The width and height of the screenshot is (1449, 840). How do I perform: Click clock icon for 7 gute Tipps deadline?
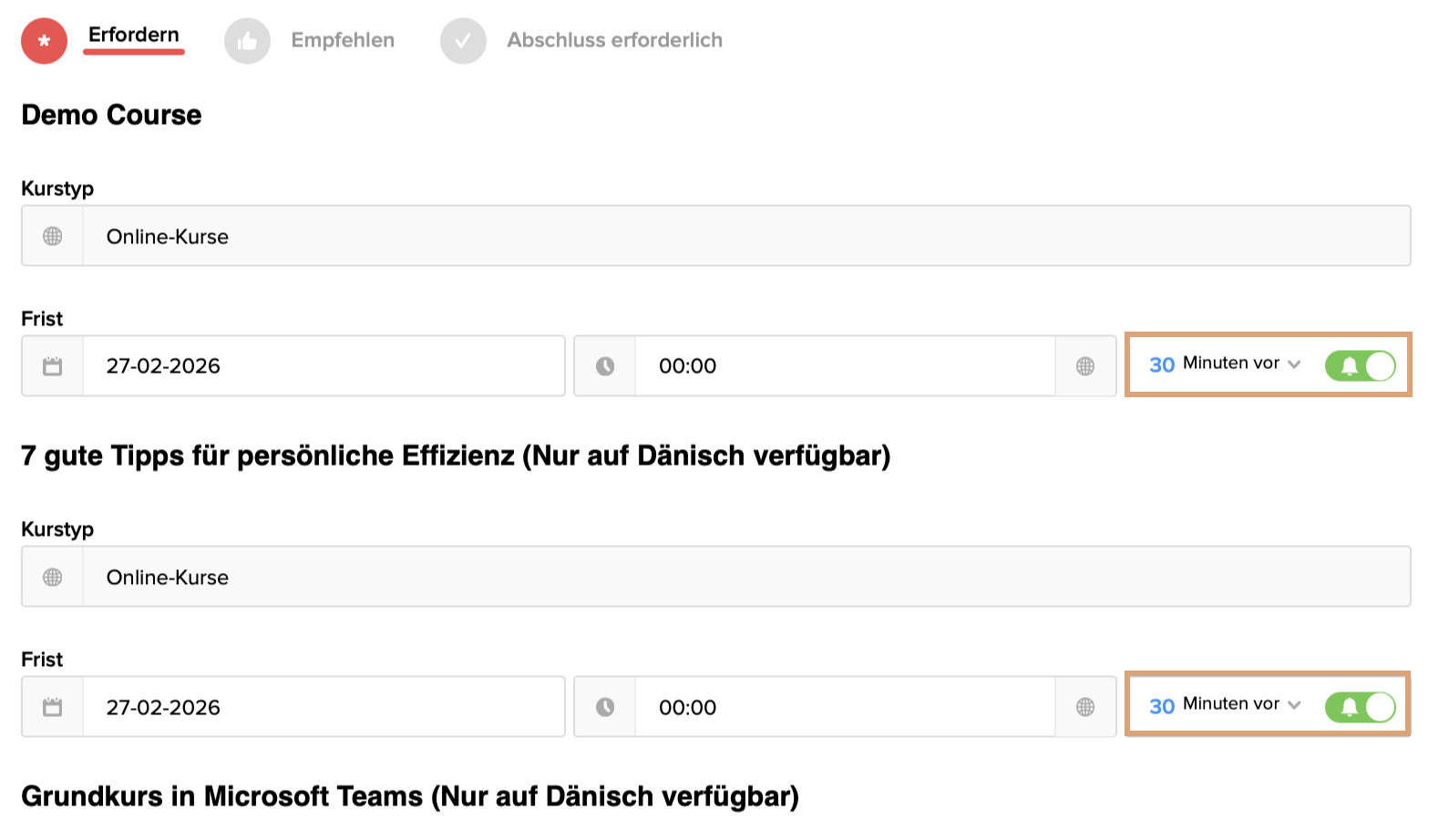point(605,707)
